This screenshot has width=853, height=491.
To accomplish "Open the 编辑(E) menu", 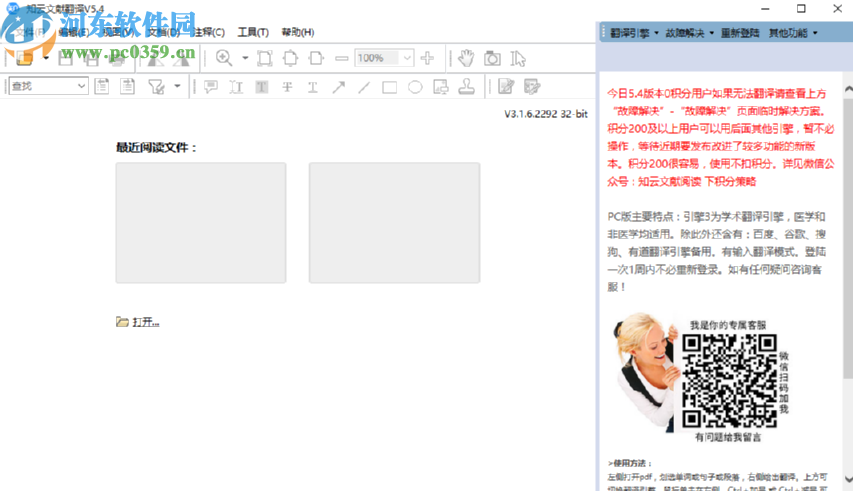I will [74, 32].
